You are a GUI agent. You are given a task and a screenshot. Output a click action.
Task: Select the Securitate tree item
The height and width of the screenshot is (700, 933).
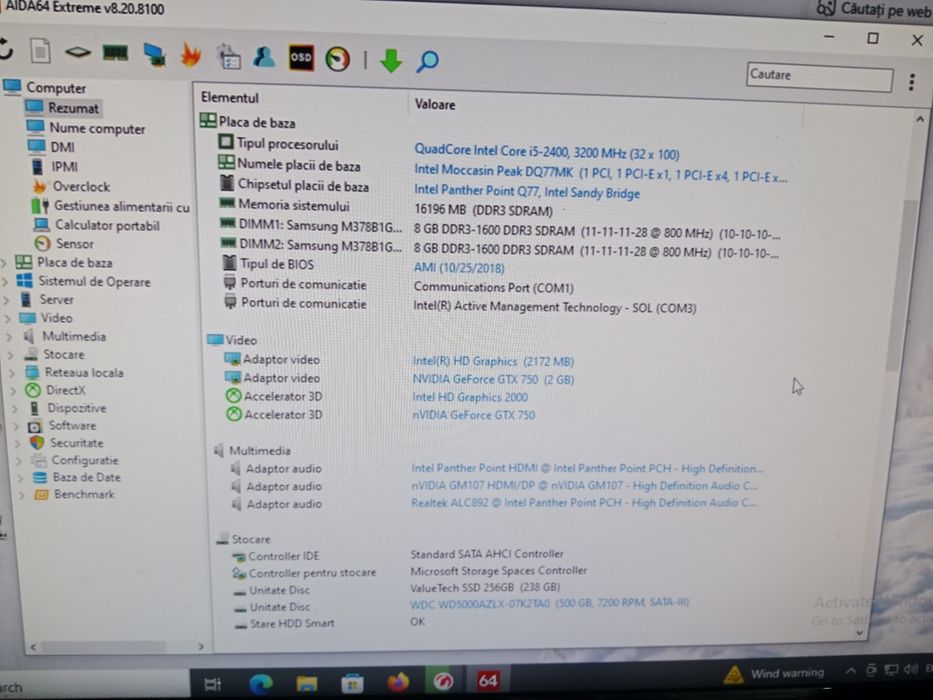[x=67, y=443]
